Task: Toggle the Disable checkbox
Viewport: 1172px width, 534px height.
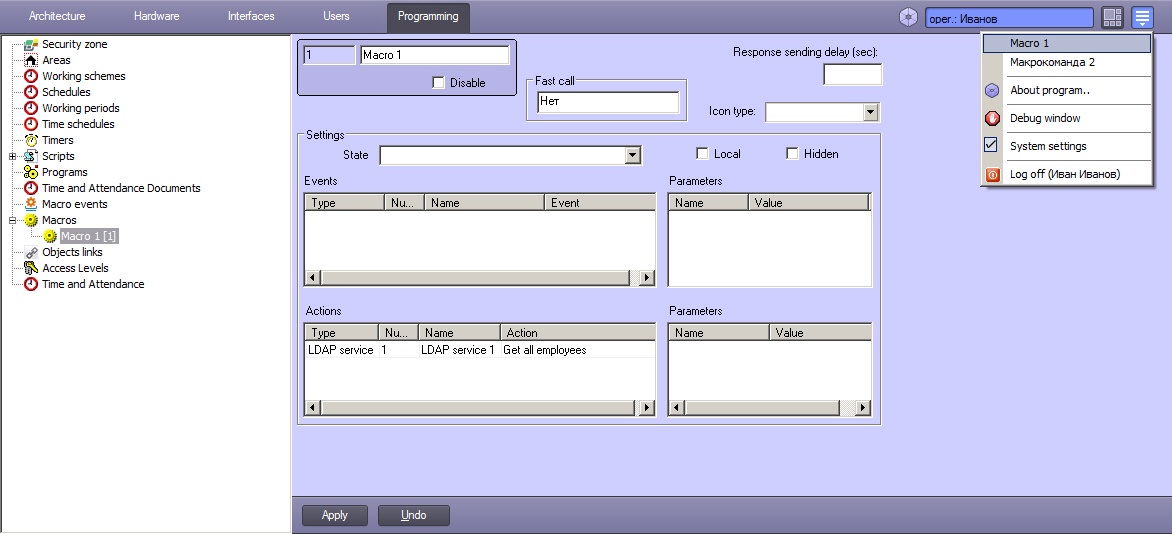Action: 438,83
